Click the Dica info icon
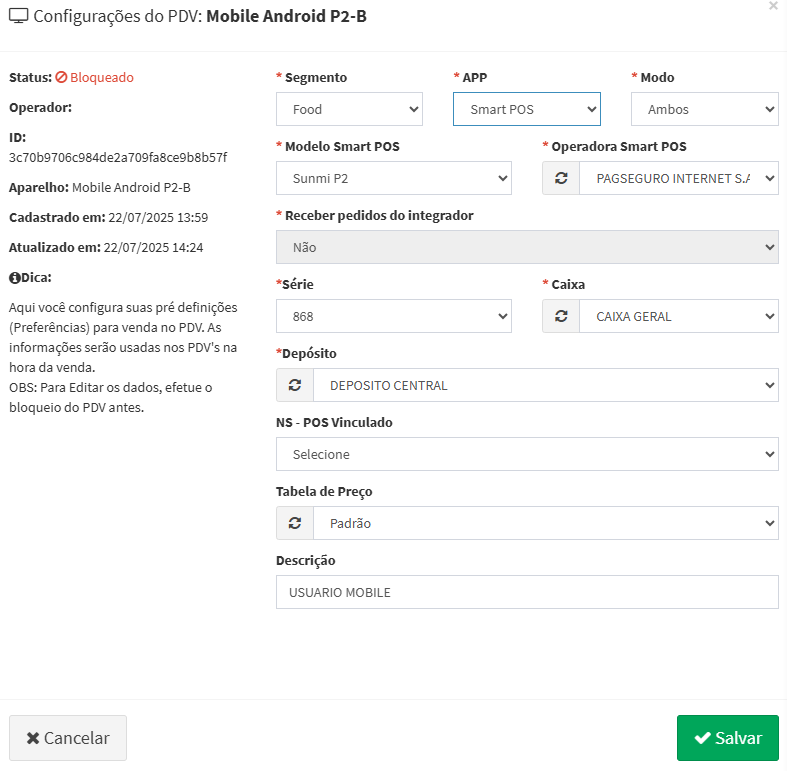The width and height of the screenshot is (789, 772). point(14,277)
